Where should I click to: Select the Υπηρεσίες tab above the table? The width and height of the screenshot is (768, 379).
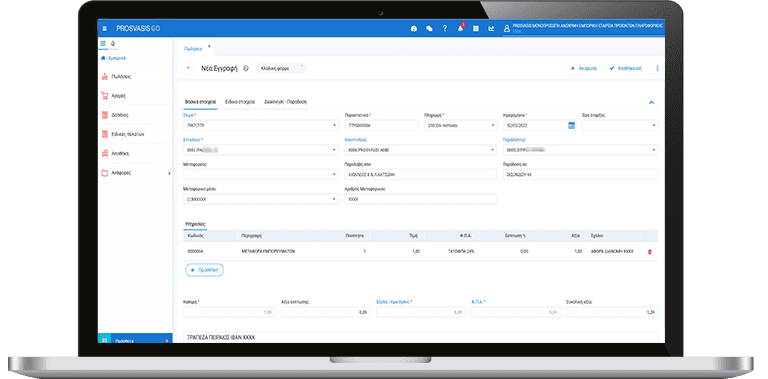coord(195,224)
